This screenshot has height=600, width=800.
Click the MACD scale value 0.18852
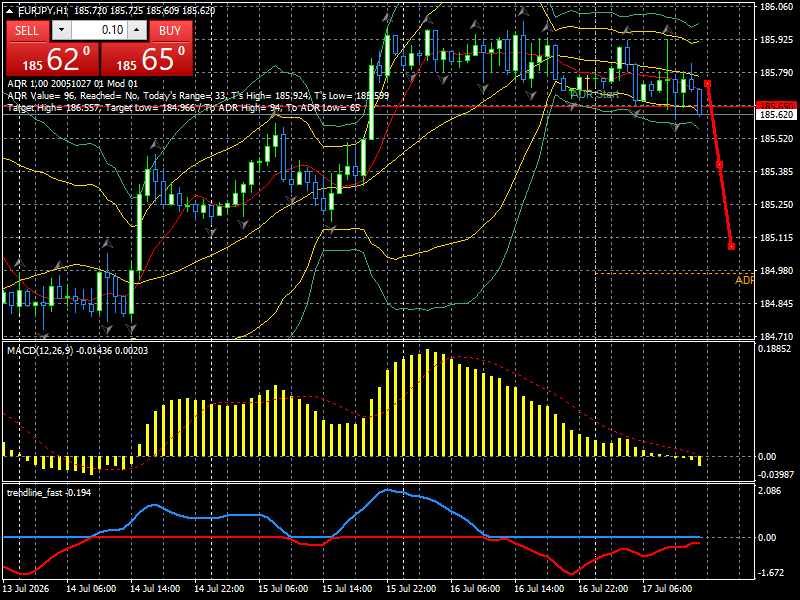774,349
